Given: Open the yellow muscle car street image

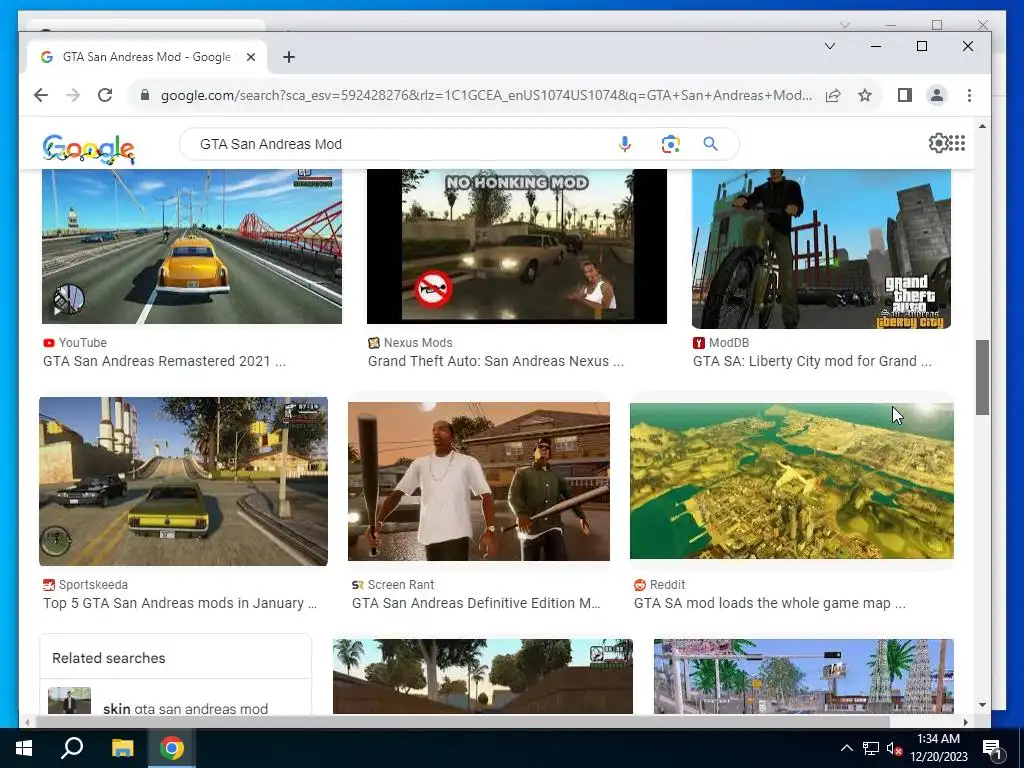Looking at the screenshot, I should 184,481.
